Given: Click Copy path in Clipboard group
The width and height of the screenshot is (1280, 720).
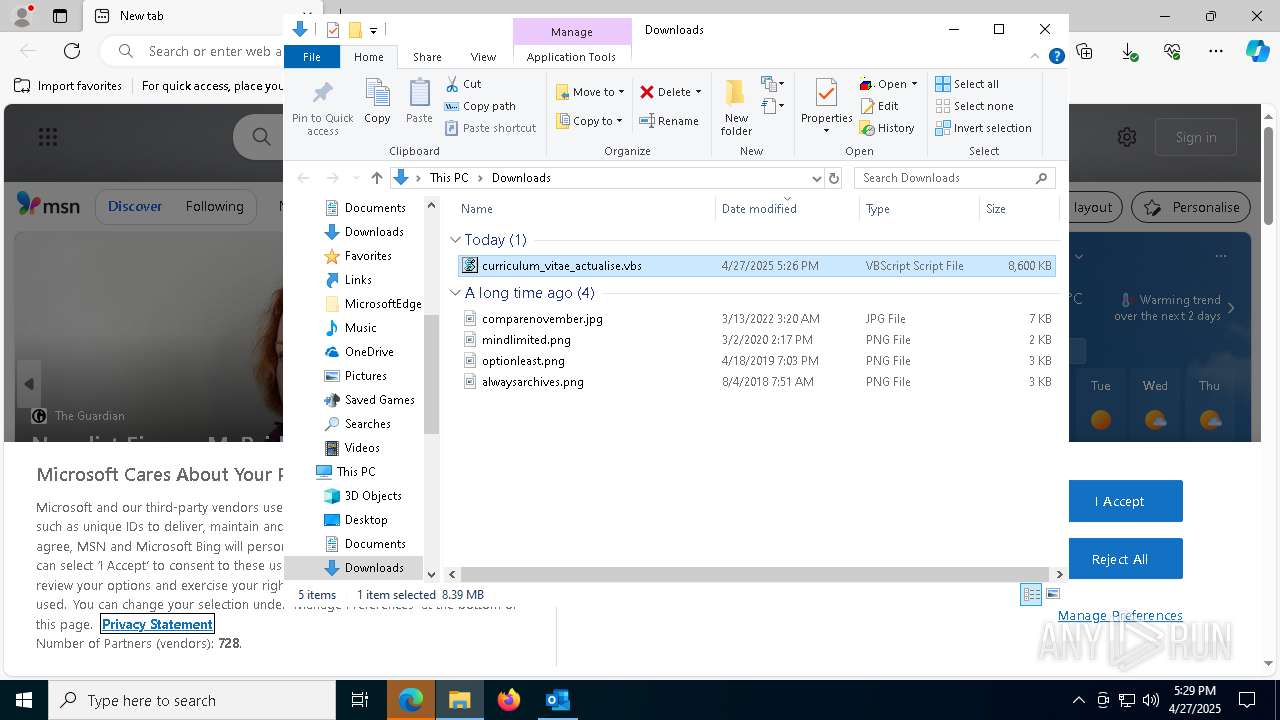Looking at the screenshot, I should click(480, 106).
